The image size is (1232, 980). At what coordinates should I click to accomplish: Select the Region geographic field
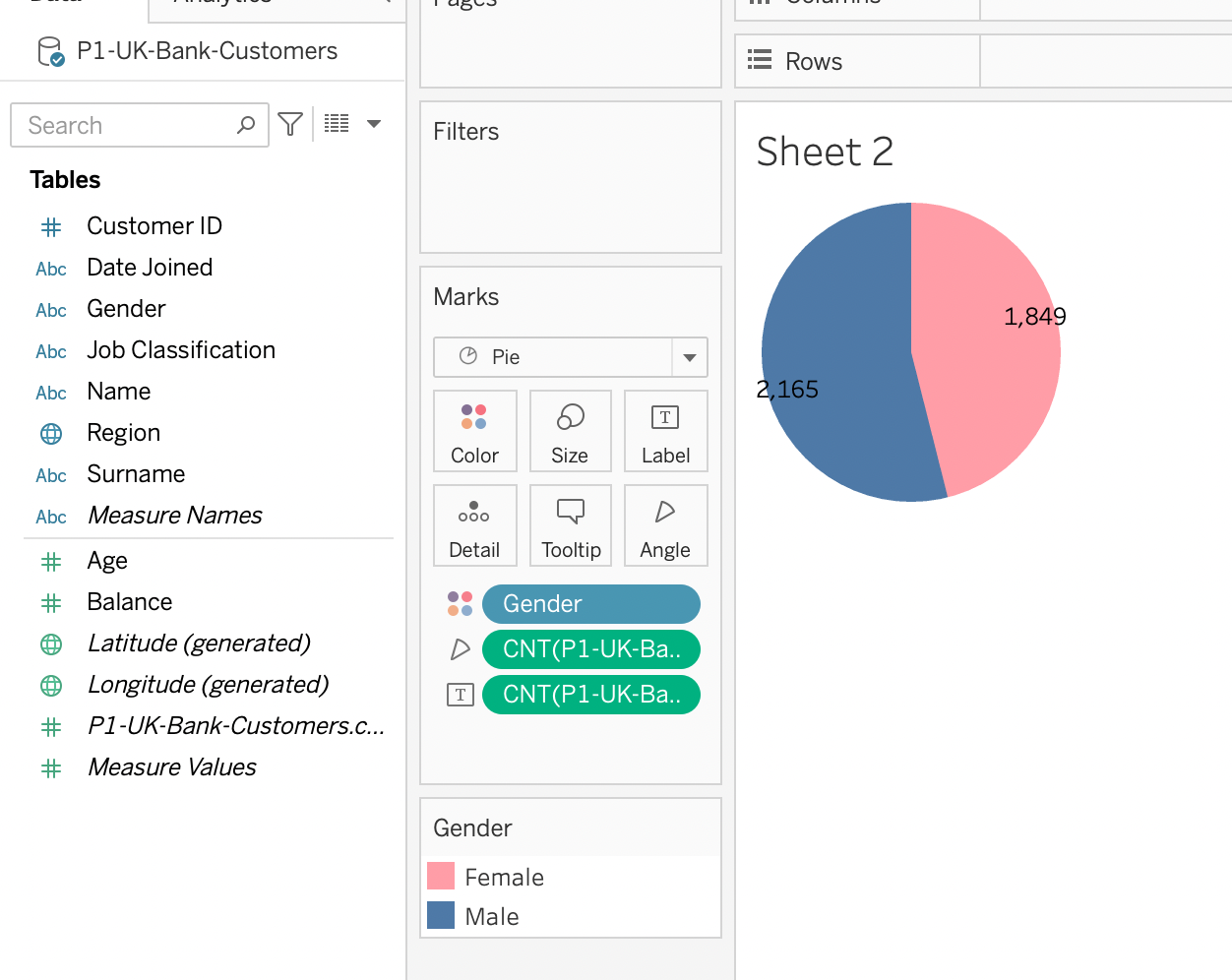click(123, 433)
